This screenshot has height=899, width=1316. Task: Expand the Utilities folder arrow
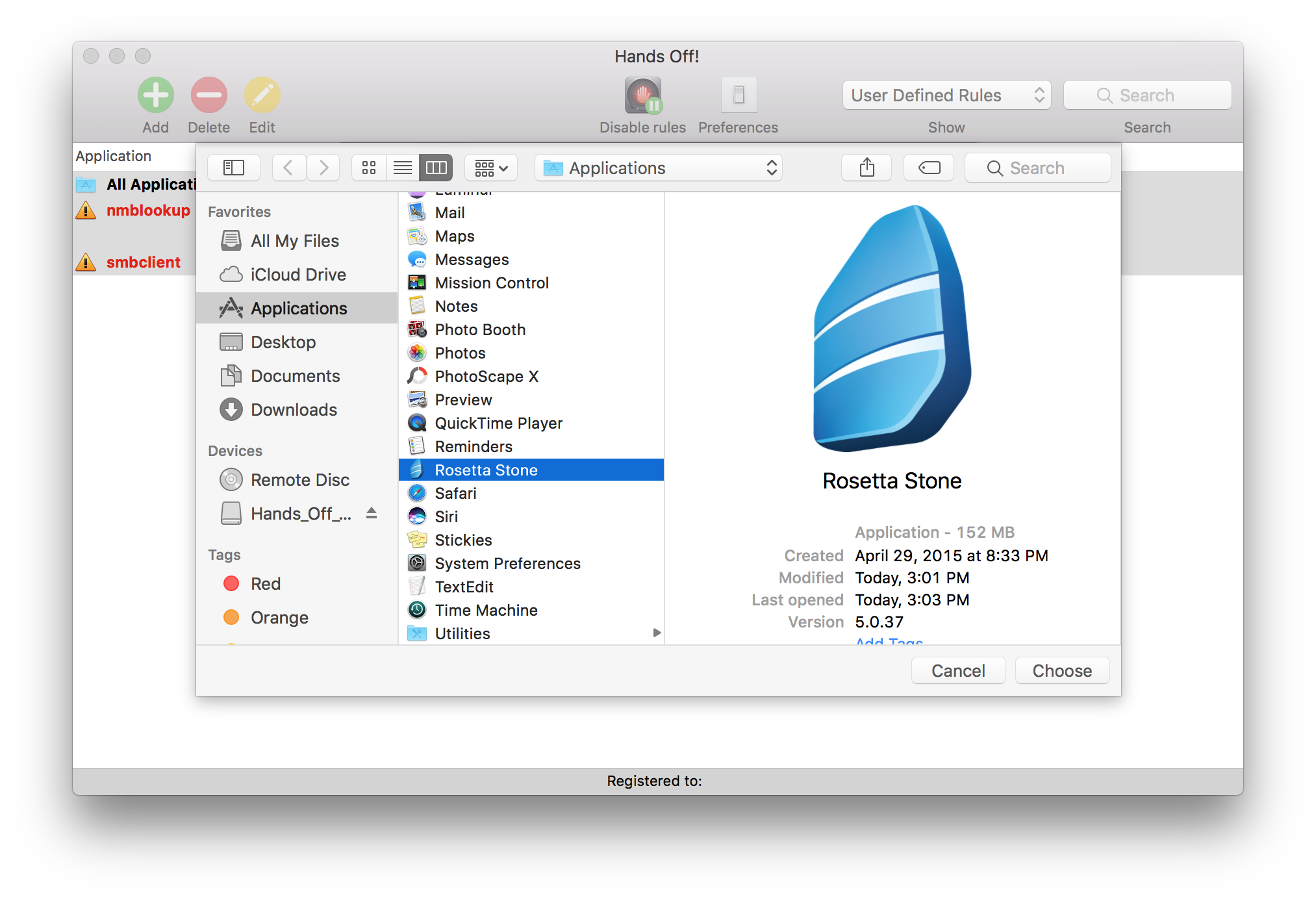tap(657, 633)
